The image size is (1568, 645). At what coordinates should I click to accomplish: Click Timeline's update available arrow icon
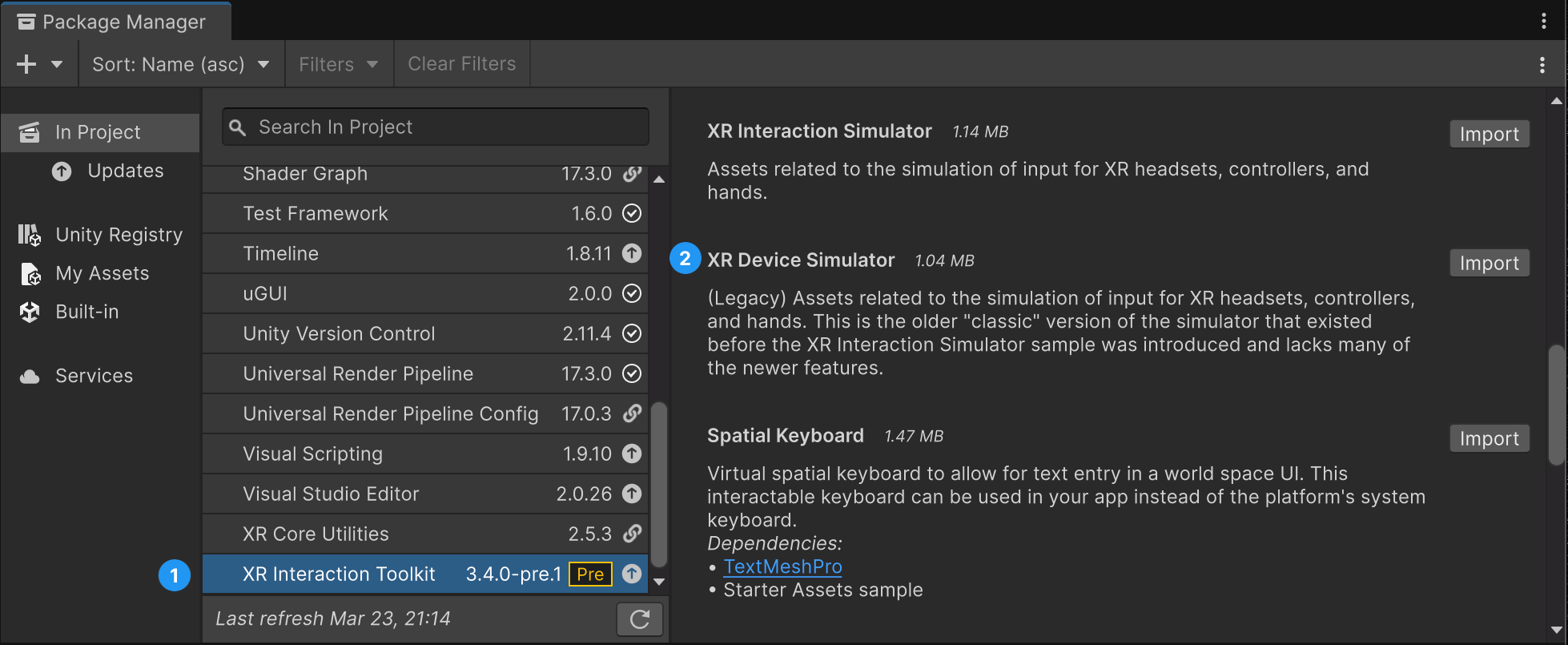(632, 253)
